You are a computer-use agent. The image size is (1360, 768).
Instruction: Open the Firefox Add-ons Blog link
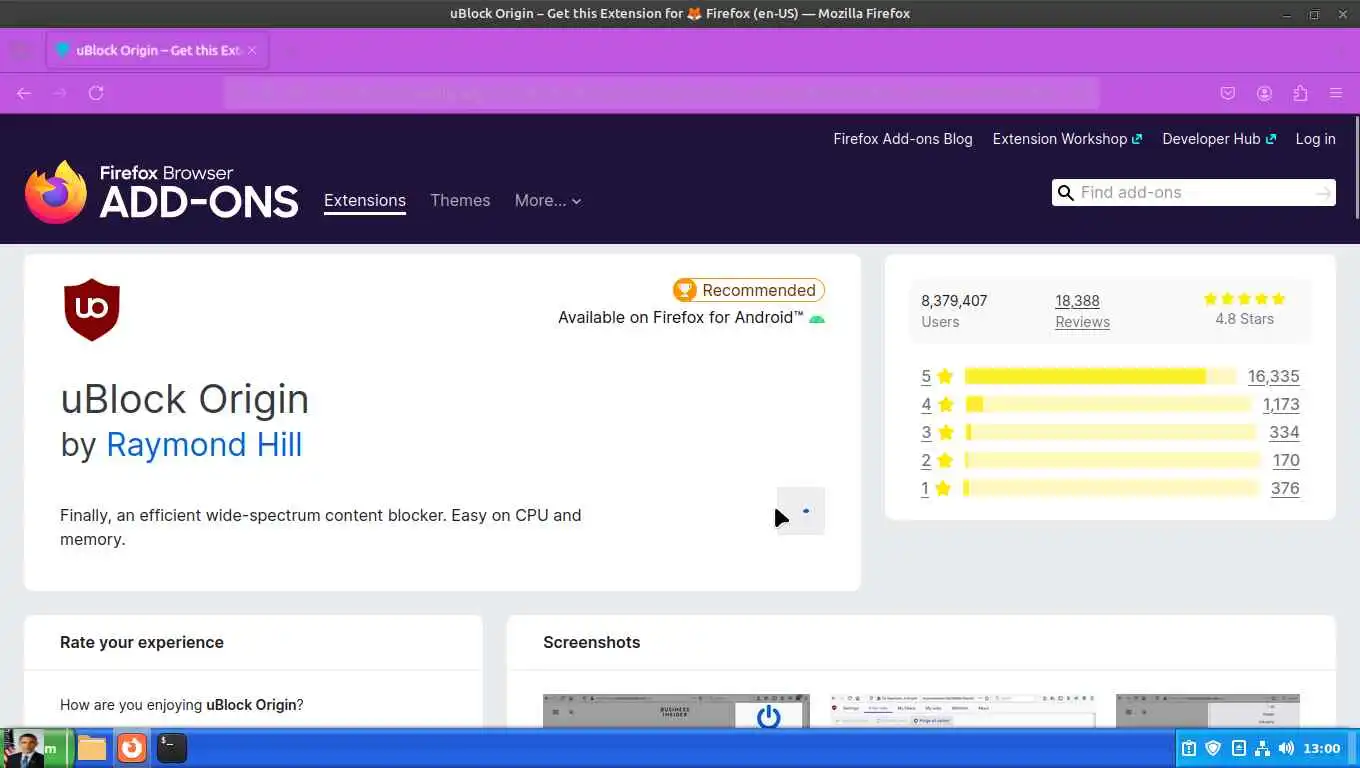903,139
